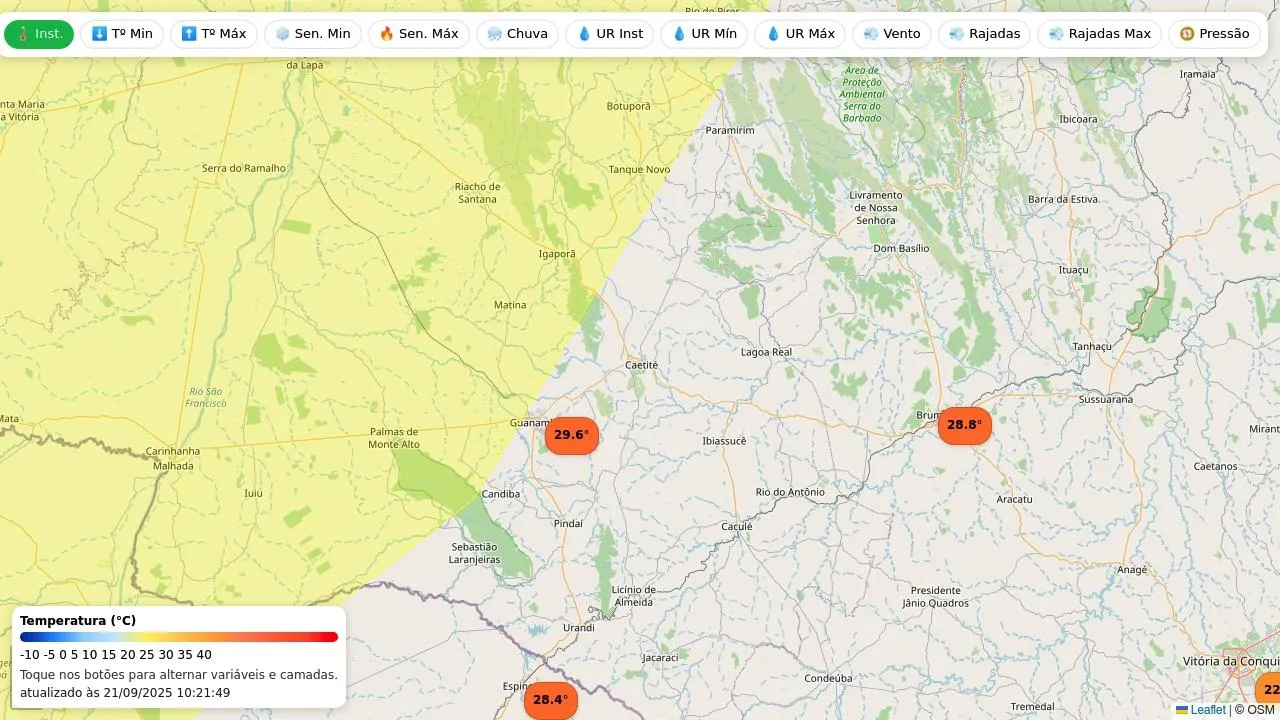The height and width of the screenshot is (720, 1280).
Task: Open the 29.6° station marker near Guanambi
Action: coord(572,435)
